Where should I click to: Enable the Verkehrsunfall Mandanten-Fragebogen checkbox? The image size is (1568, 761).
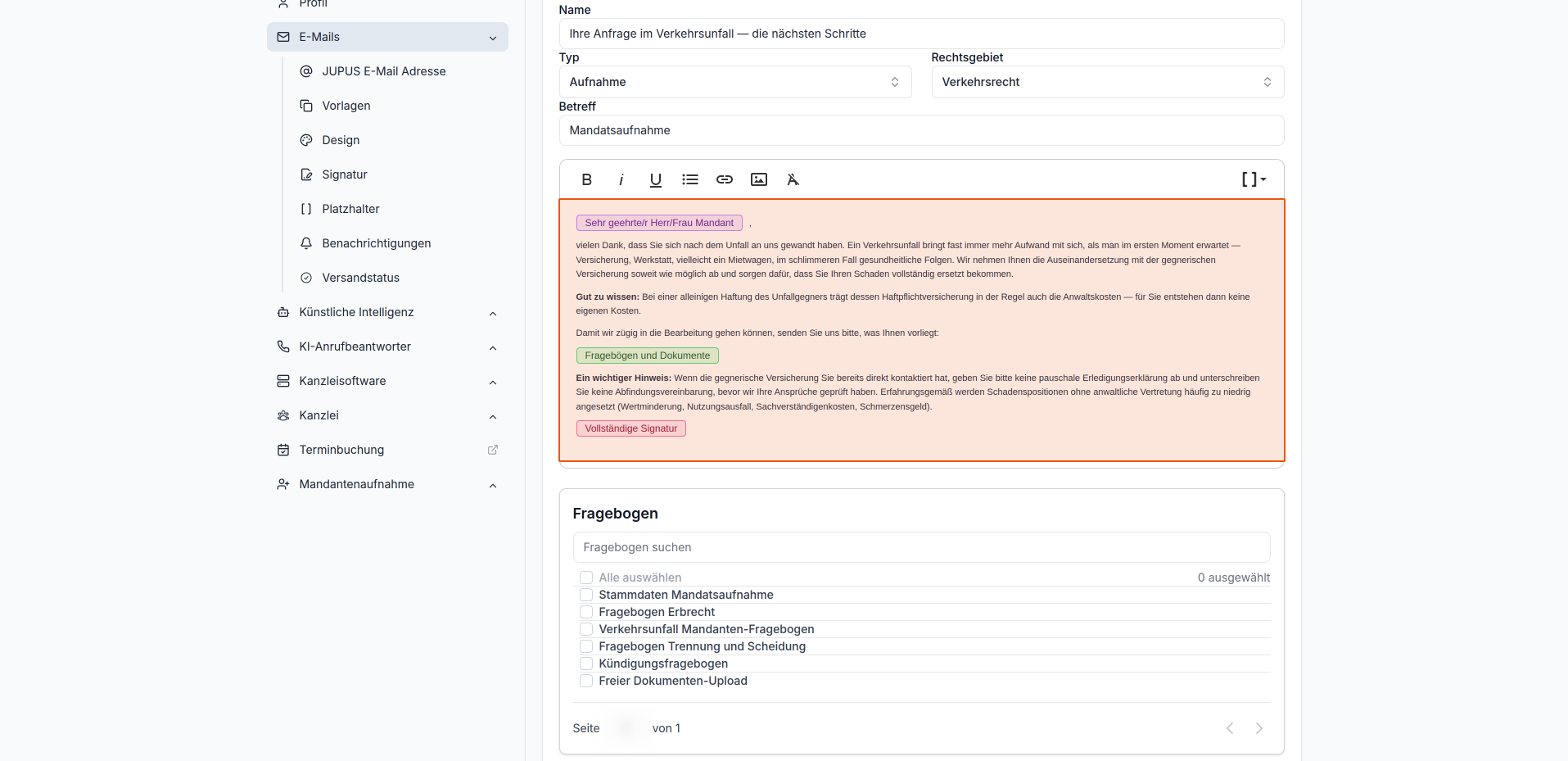586,629
